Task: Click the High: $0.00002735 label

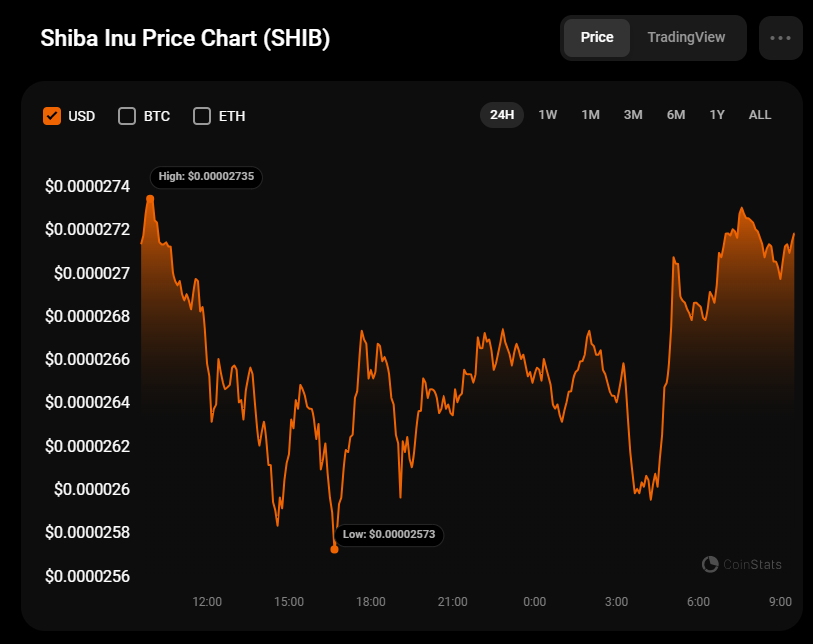Action: pos(206,177)
